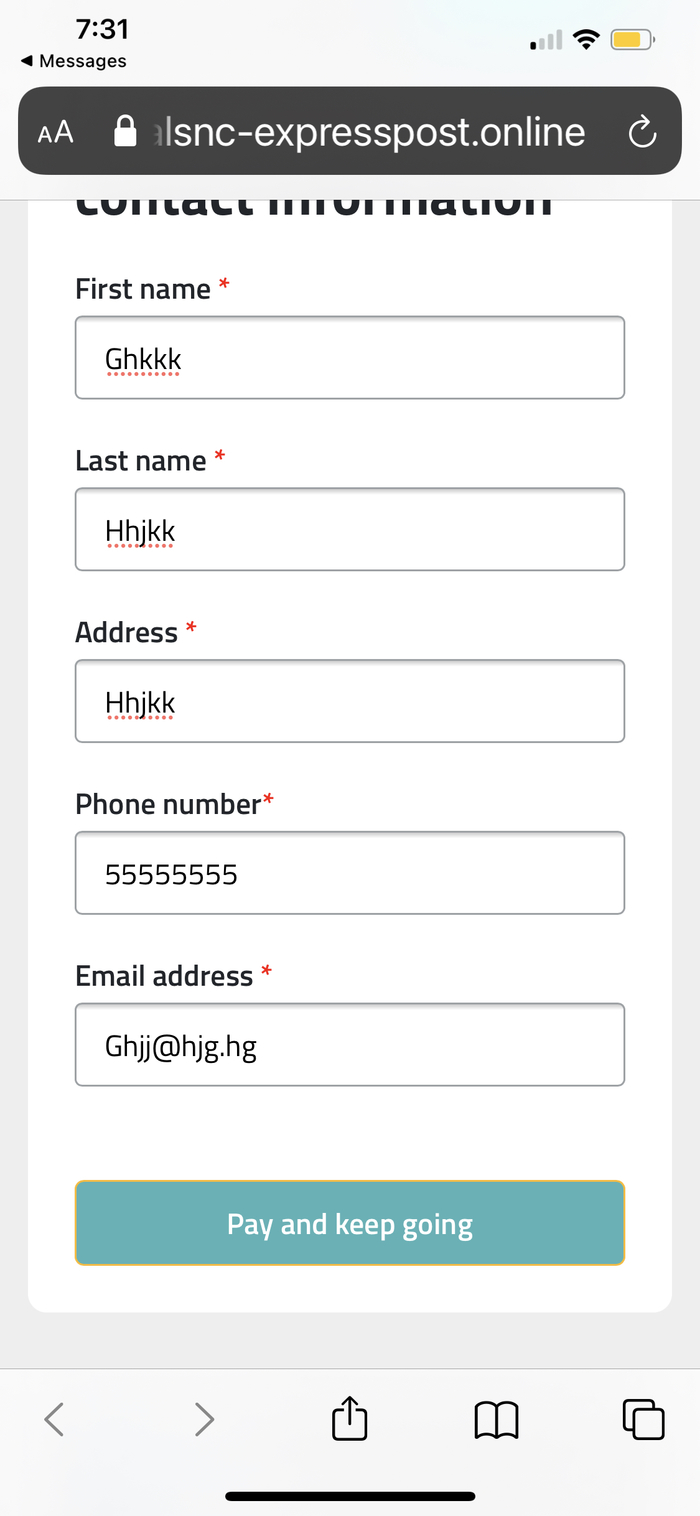Open the Safari bookmarks book icon

pos(496,1418)
